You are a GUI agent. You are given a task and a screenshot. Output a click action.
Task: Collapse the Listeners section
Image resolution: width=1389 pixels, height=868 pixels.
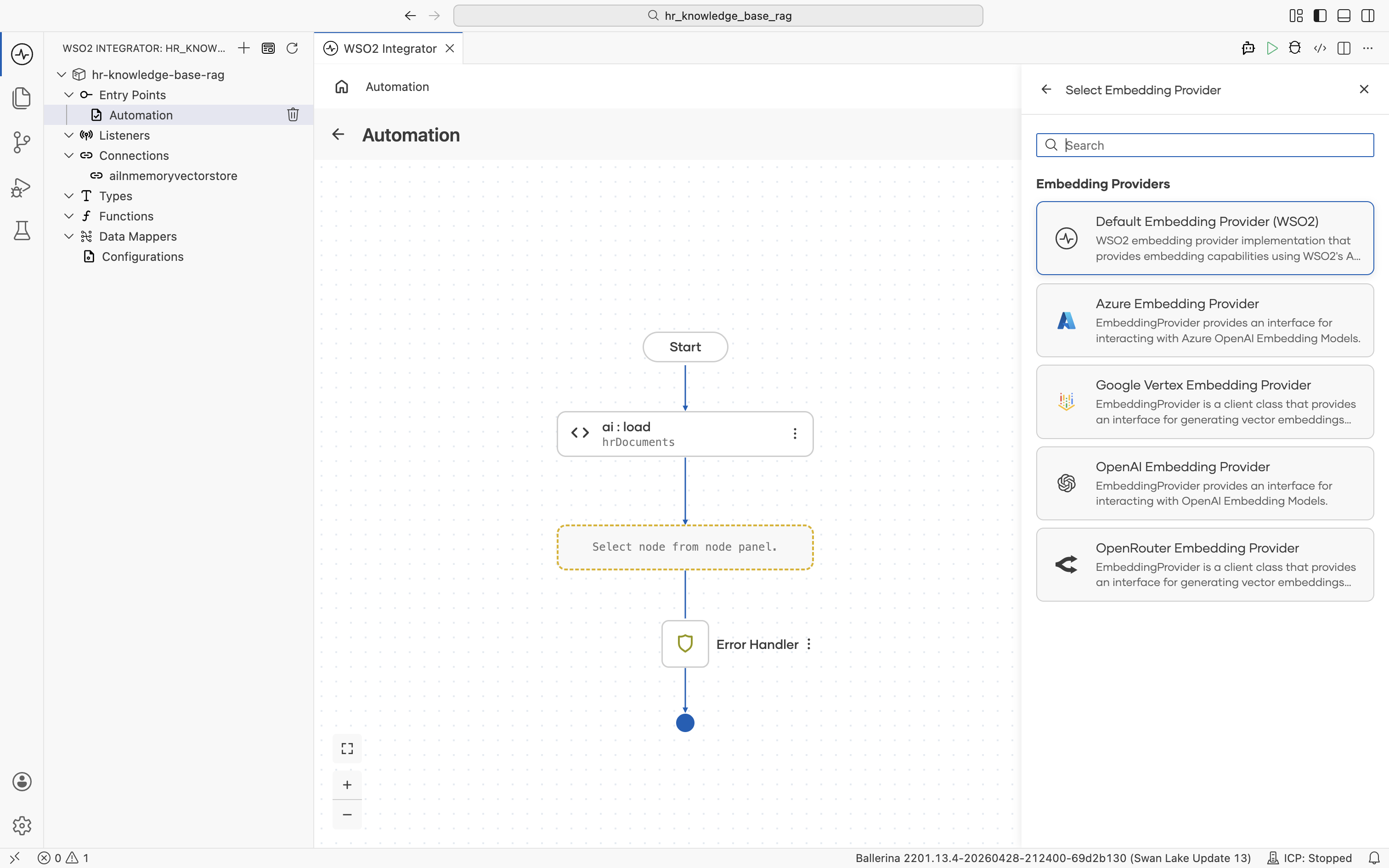(69, 135)
